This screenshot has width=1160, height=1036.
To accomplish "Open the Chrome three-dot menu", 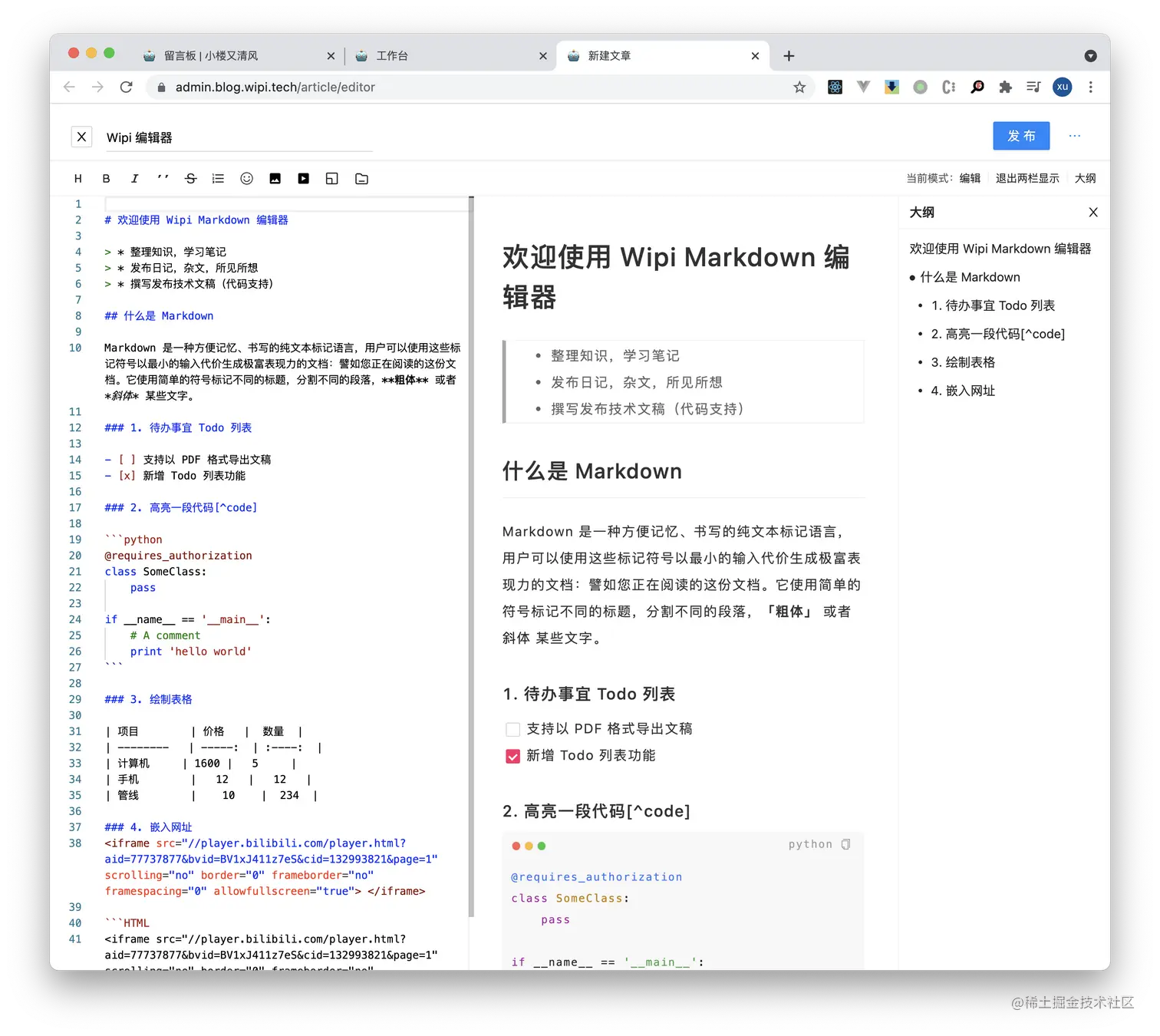I will tap(1090, 87).
